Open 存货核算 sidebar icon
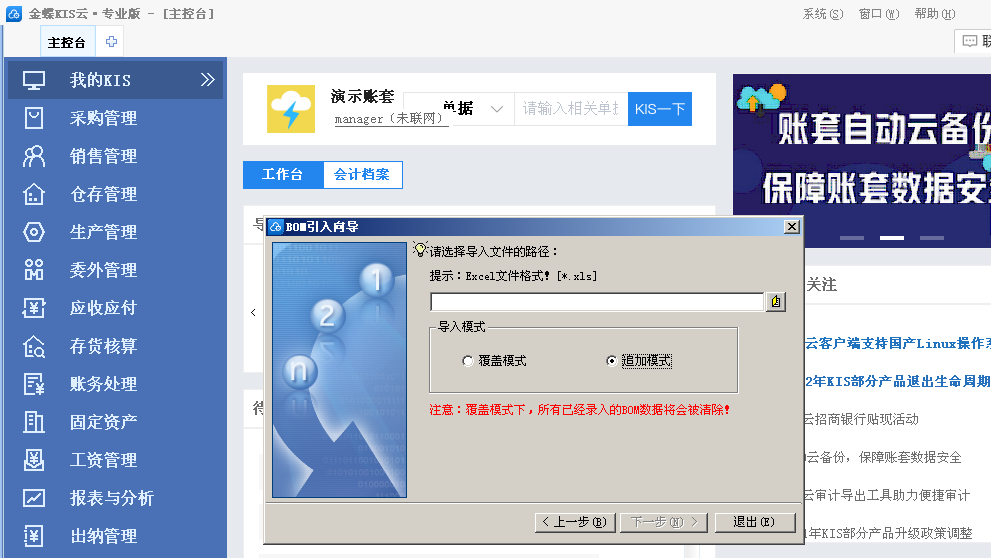The image size is (991, 558). (34, 346)
